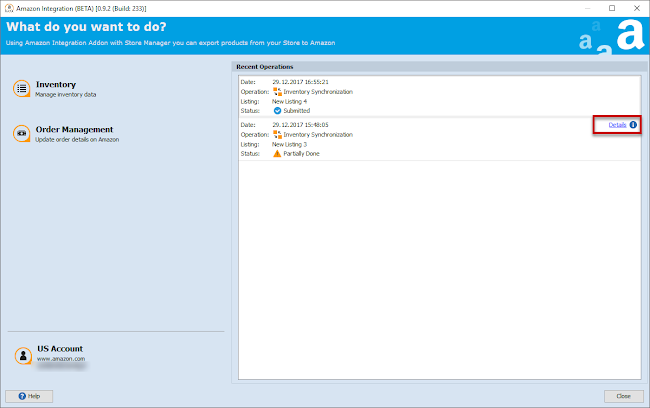Viewport: 650px width, 408px height.
Task: Click the blue info icon beside Details
Action: tap(633, 125)
